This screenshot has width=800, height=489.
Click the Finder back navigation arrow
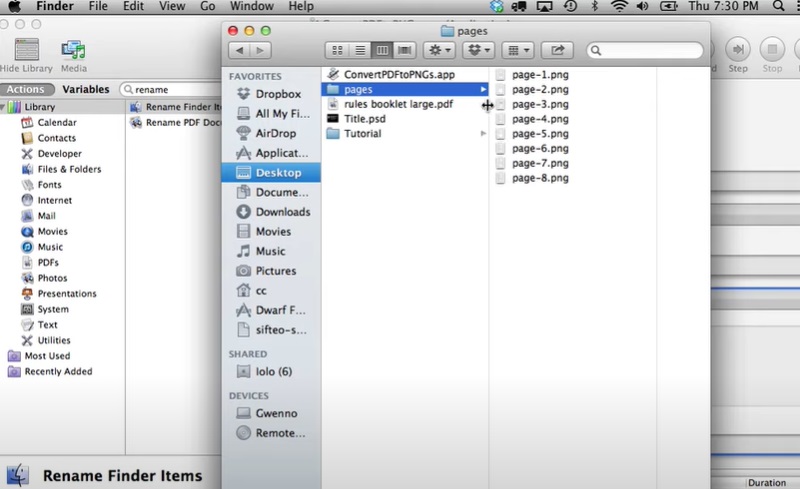tap(239, 50)
